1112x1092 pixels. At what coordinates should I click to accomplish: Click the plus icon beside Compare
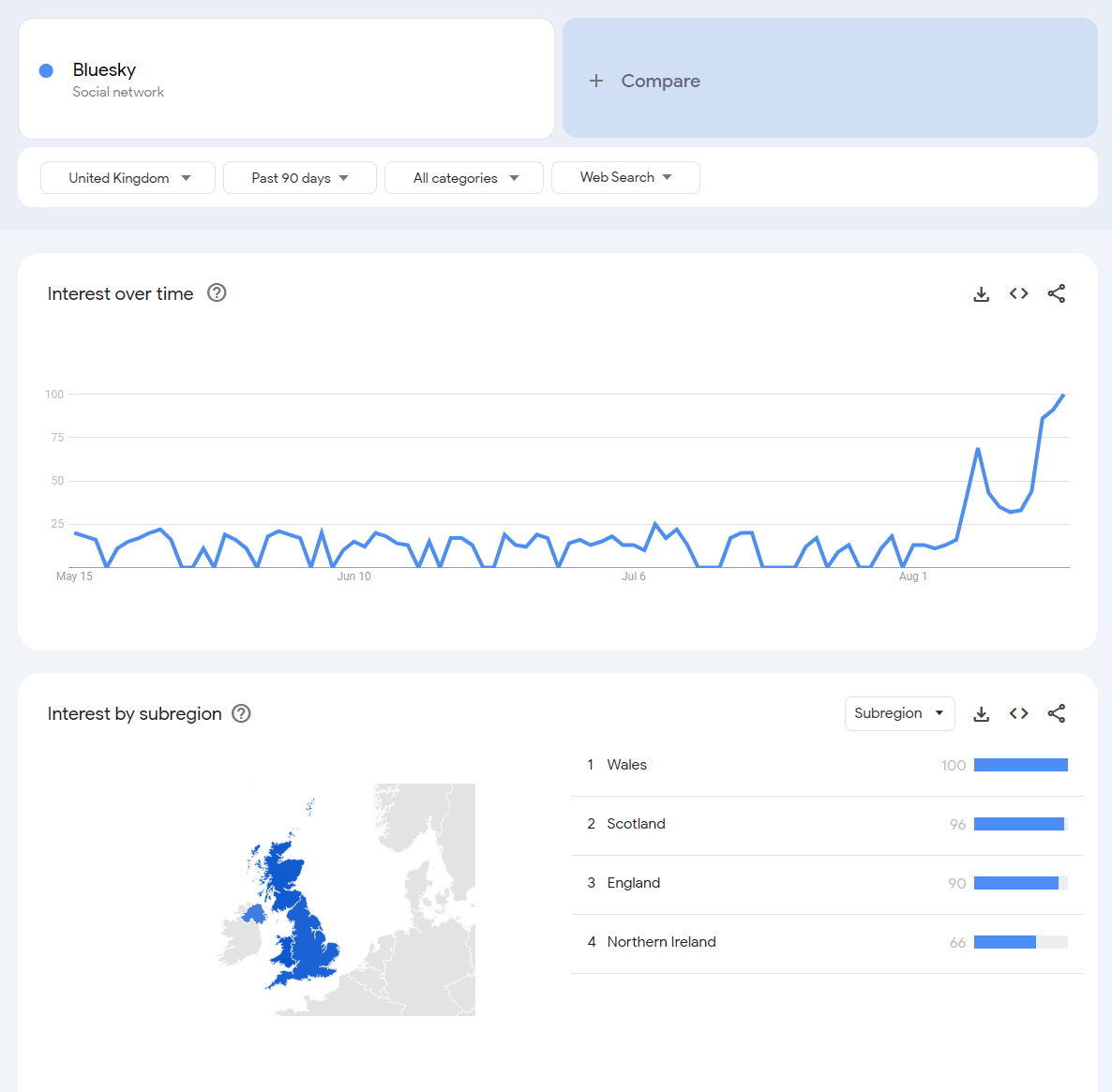[596, 81]
